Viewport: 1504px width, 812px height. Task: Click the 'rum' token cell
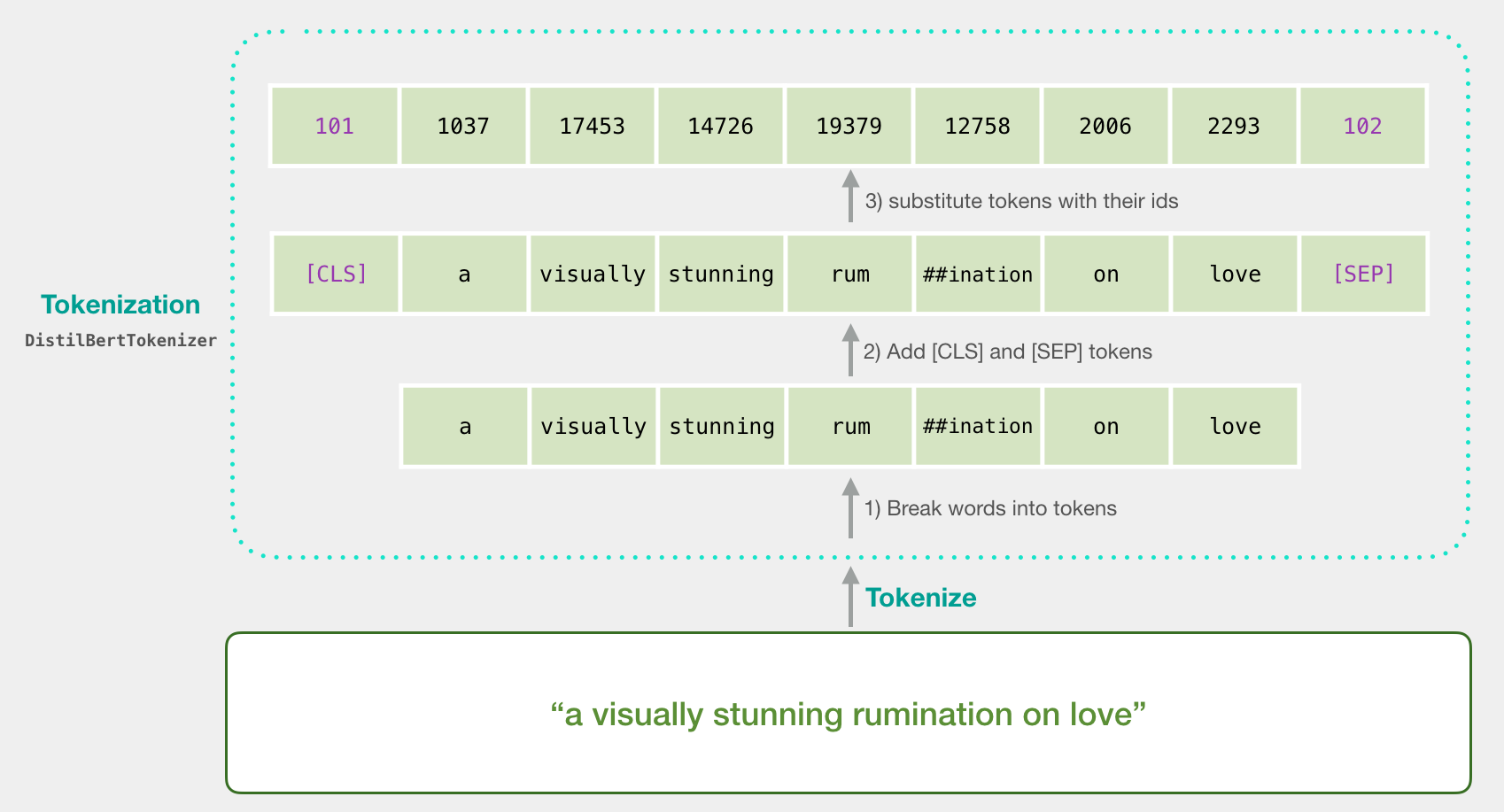point(849,274)
